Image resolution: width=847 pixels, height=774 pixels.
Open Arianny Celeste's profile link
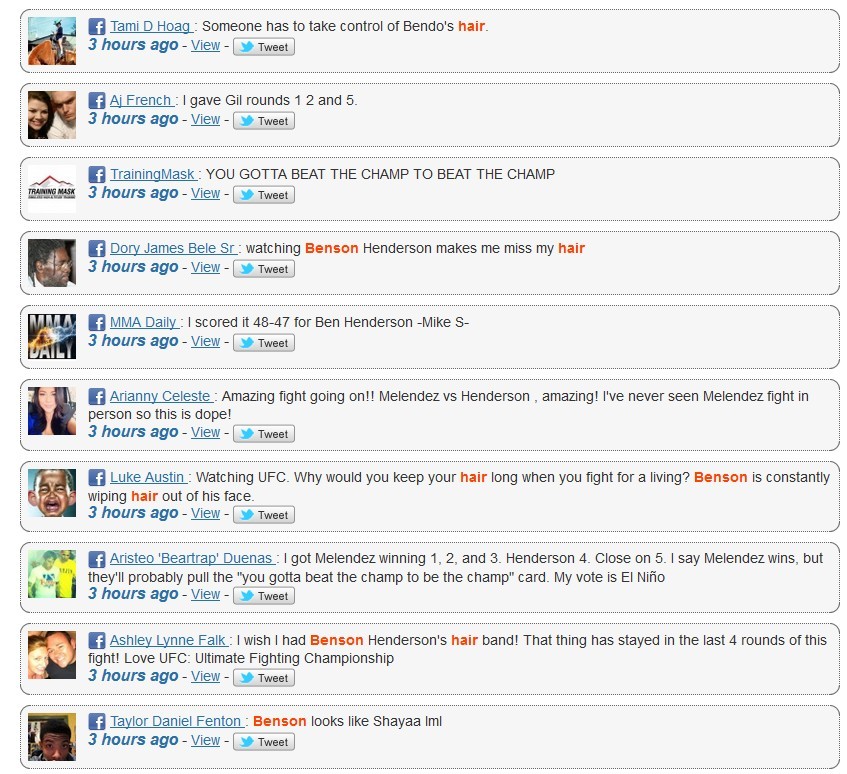(161, 396)
